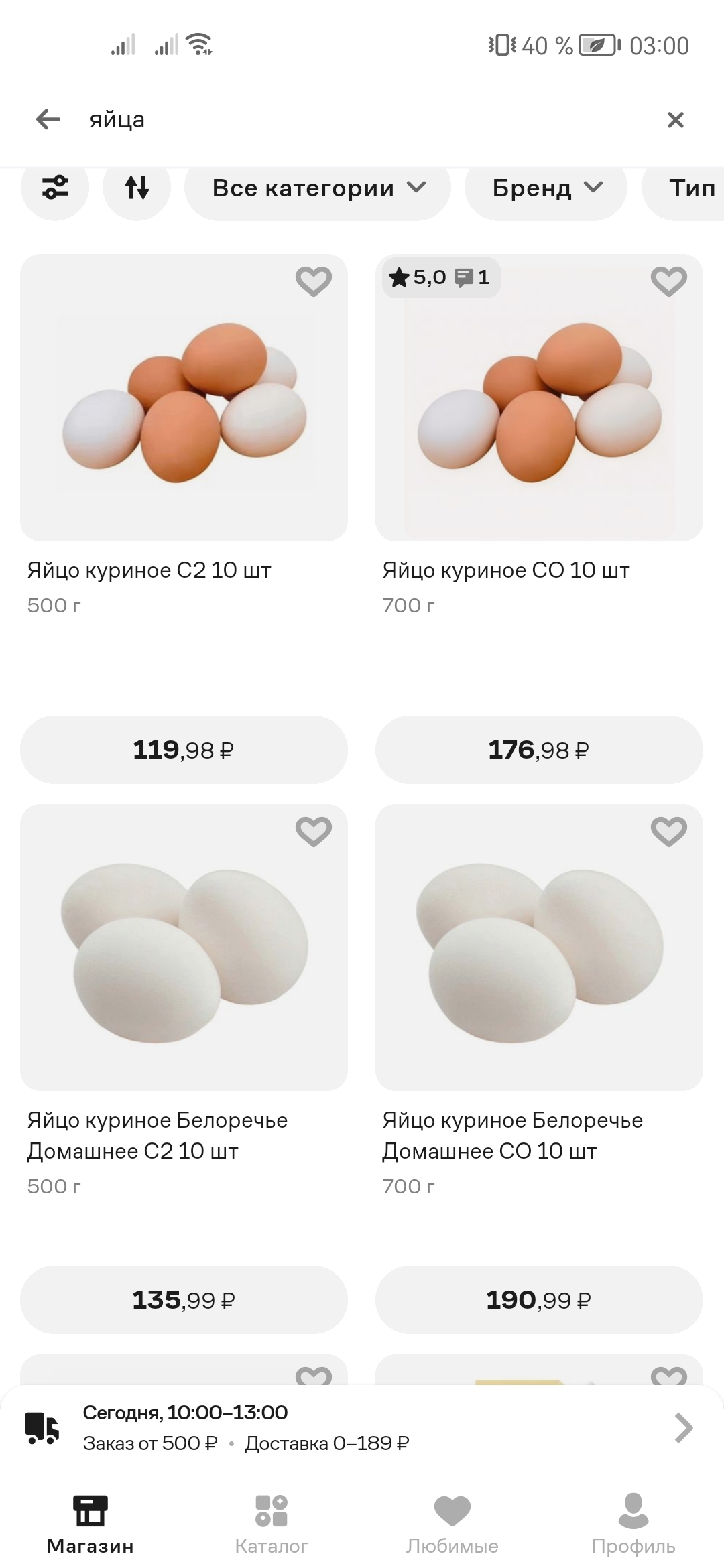Expand the Бренд filter dropdown
Image resolution: width=724 pixels, height=1568 pixels.
546,188
